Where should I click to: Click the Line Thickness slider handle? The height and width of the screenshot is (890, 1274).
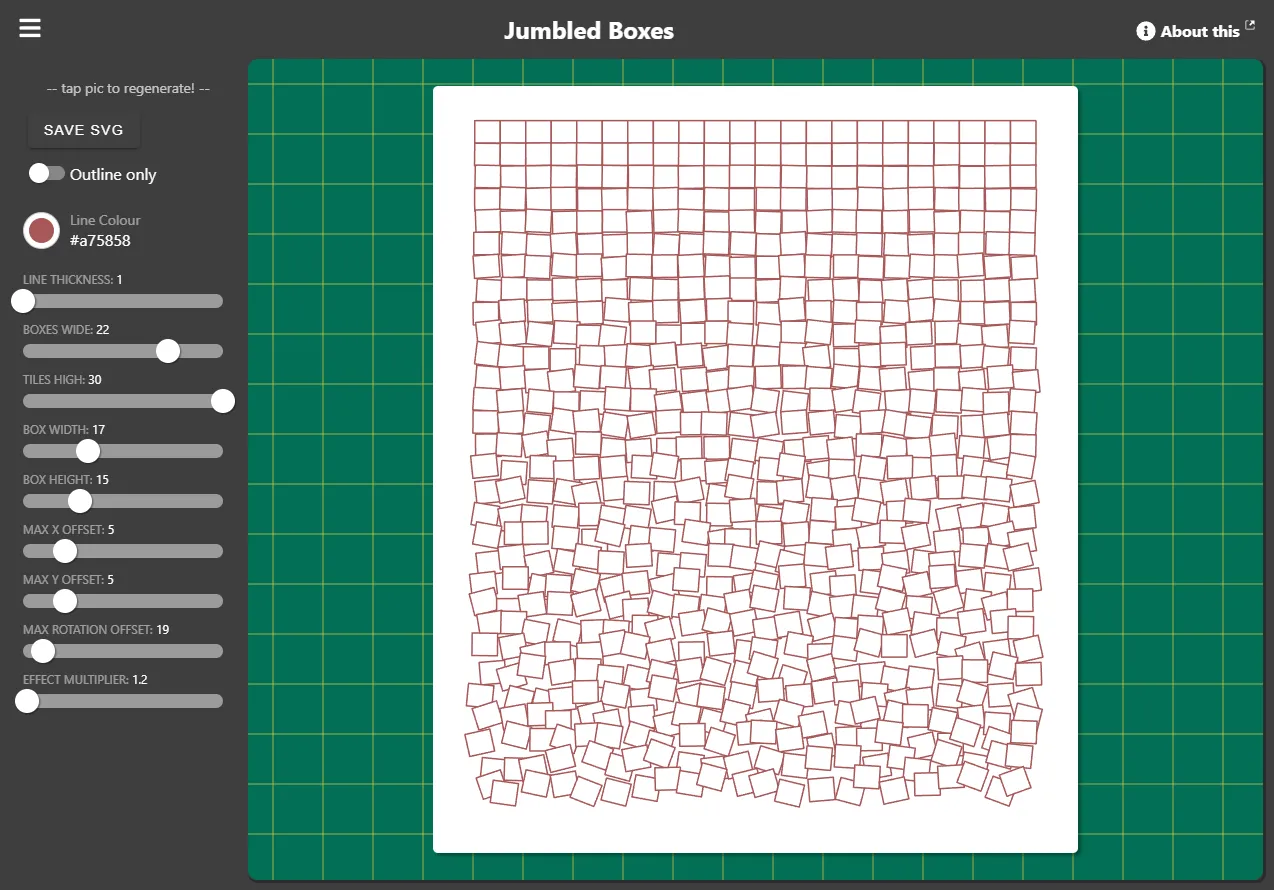(x=23, y=301)
